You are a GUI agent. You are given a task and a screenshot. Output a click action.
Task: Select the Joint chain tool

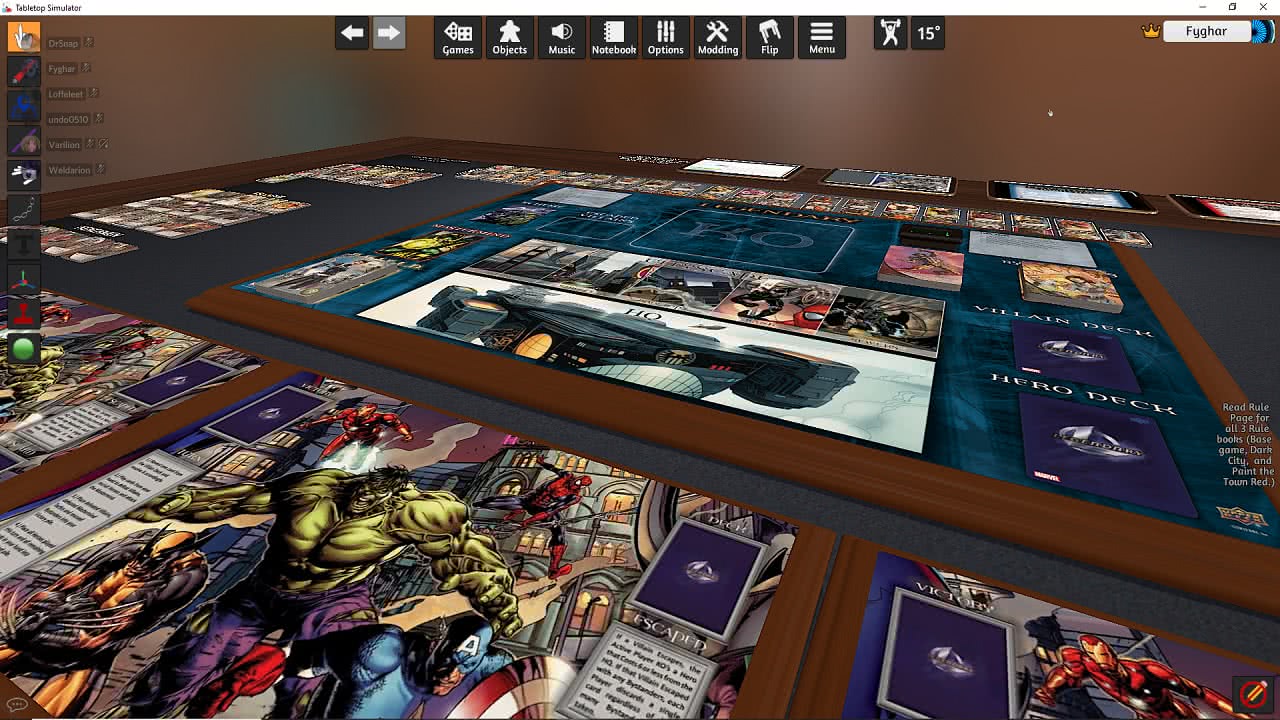(24, 208)
